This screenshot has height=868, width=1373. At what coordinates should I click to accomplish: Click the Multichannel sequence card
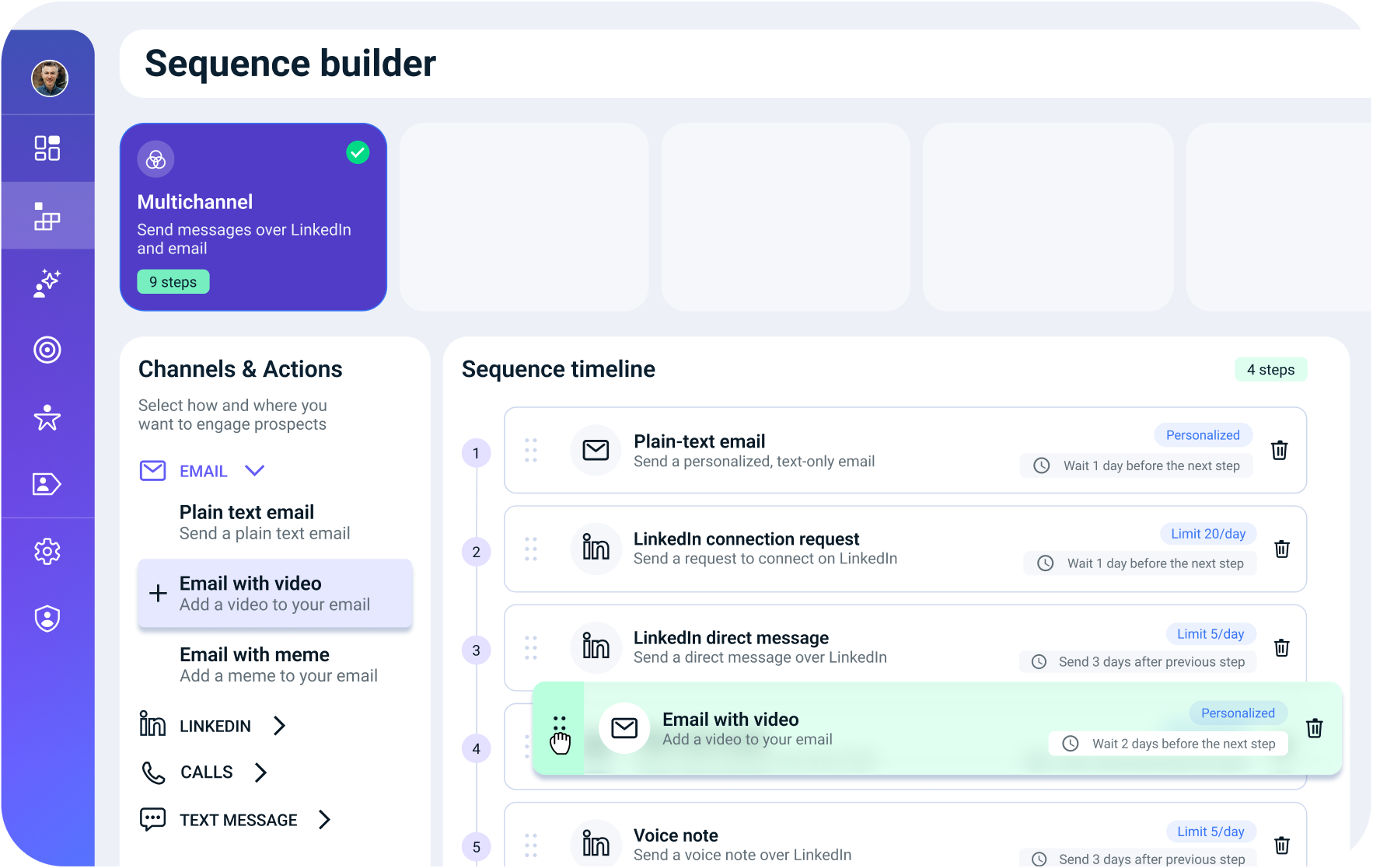tap(253, 217)
